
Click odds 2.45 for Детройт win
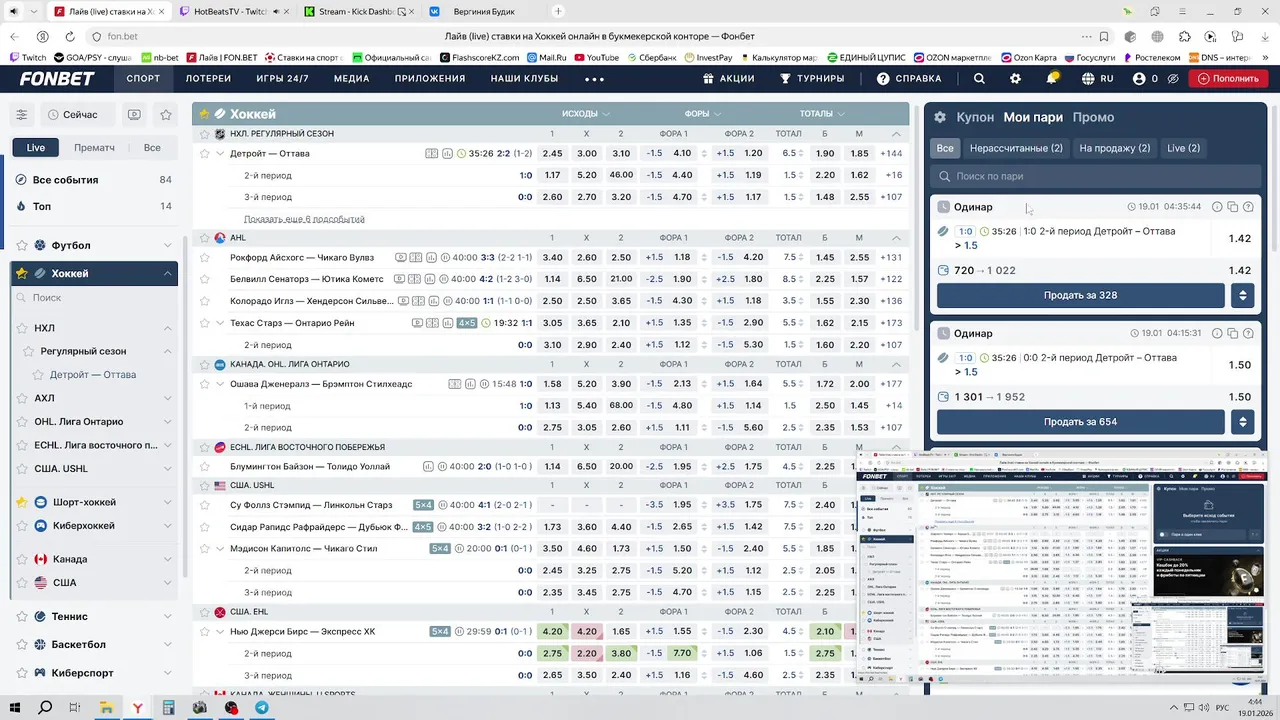click(552, 154)
